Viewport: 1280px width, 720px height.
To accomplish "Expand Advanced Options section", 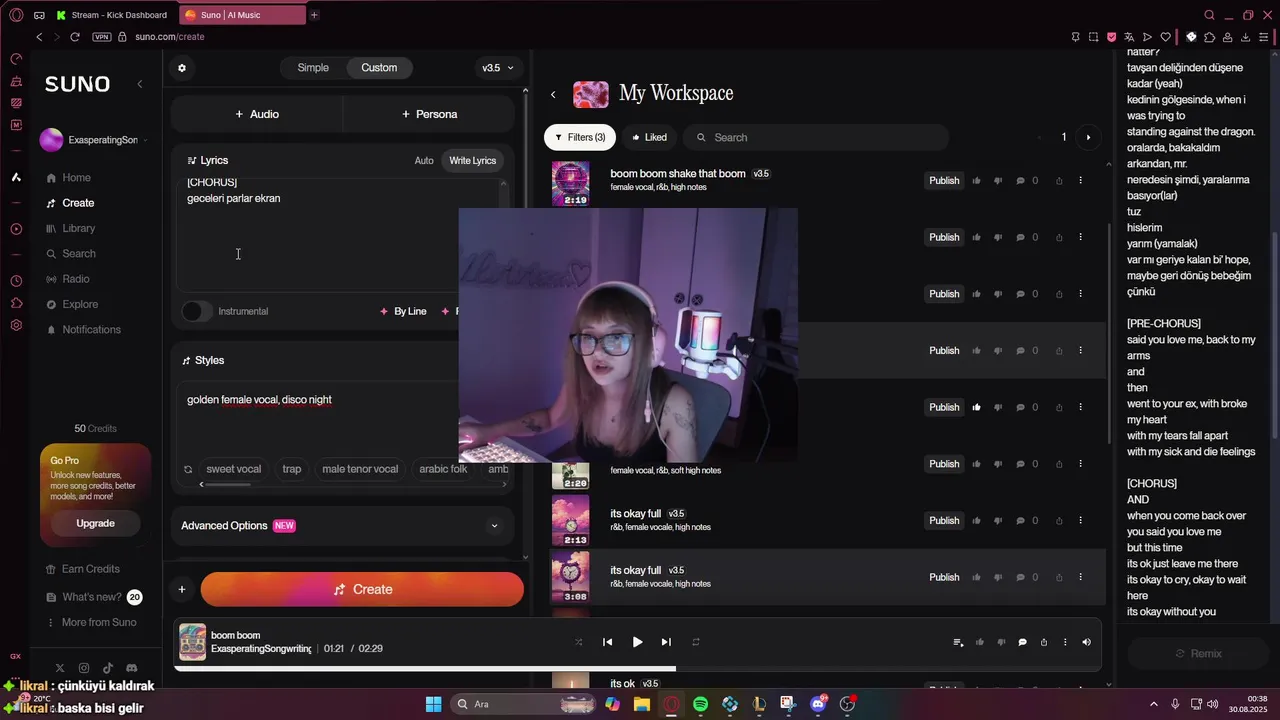I will tap(342, 526).
